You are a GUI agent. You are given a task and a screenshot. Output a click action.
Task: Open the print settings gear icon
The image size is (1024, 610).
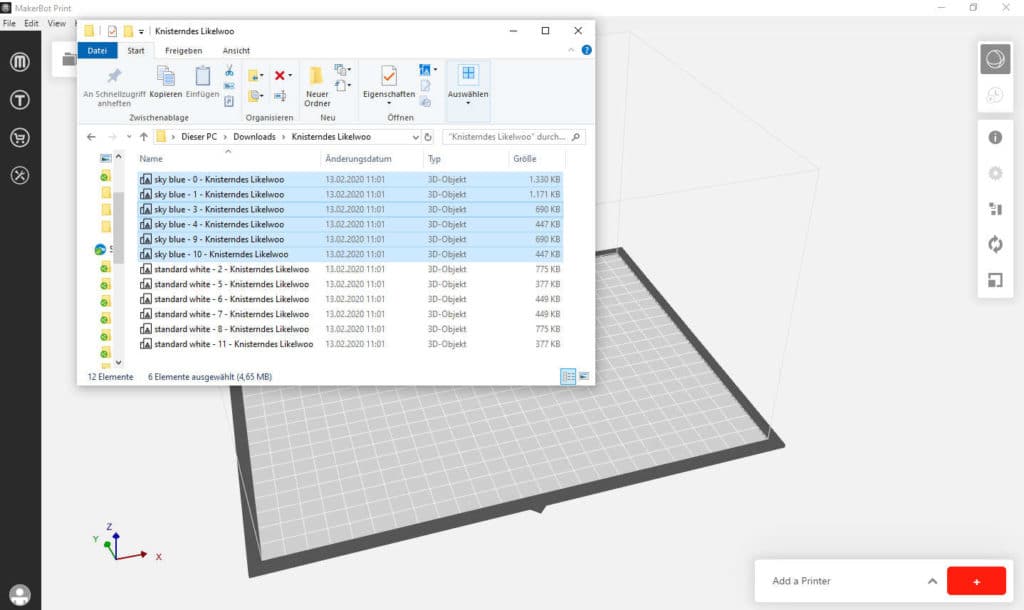(995, 173)
